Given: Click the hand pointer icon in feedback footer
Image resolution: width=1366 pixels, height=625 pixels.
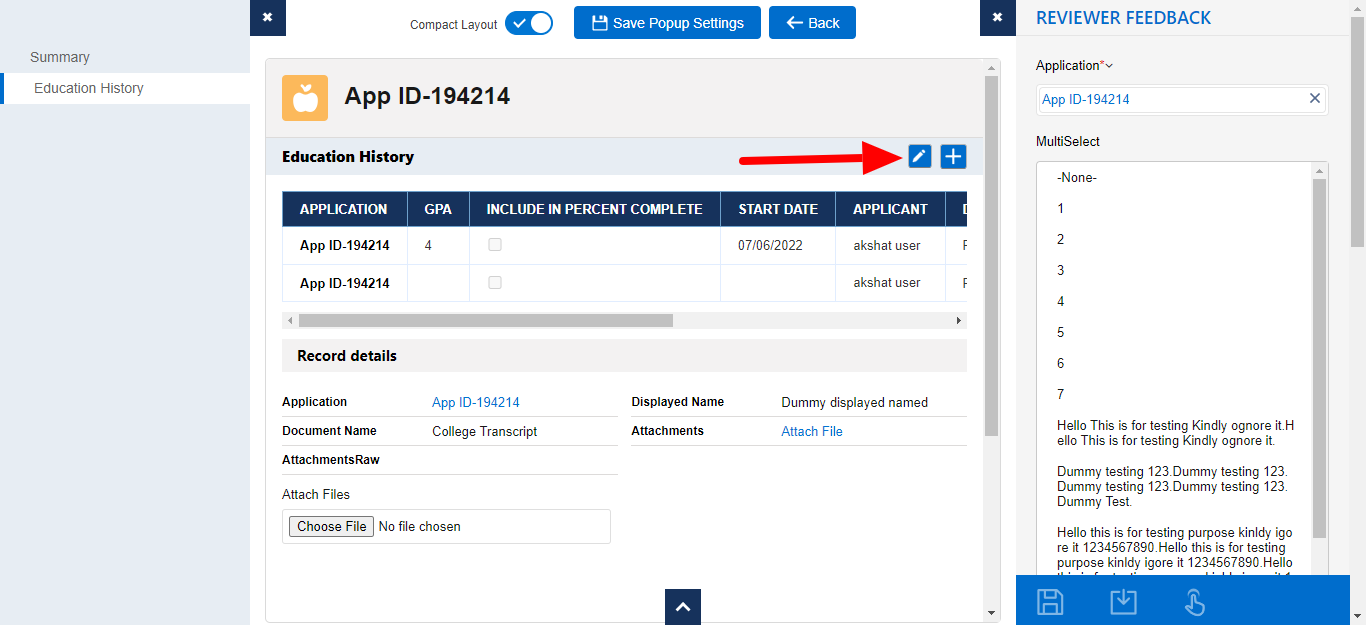Looking at the screenshot, I should [1194, 601].
